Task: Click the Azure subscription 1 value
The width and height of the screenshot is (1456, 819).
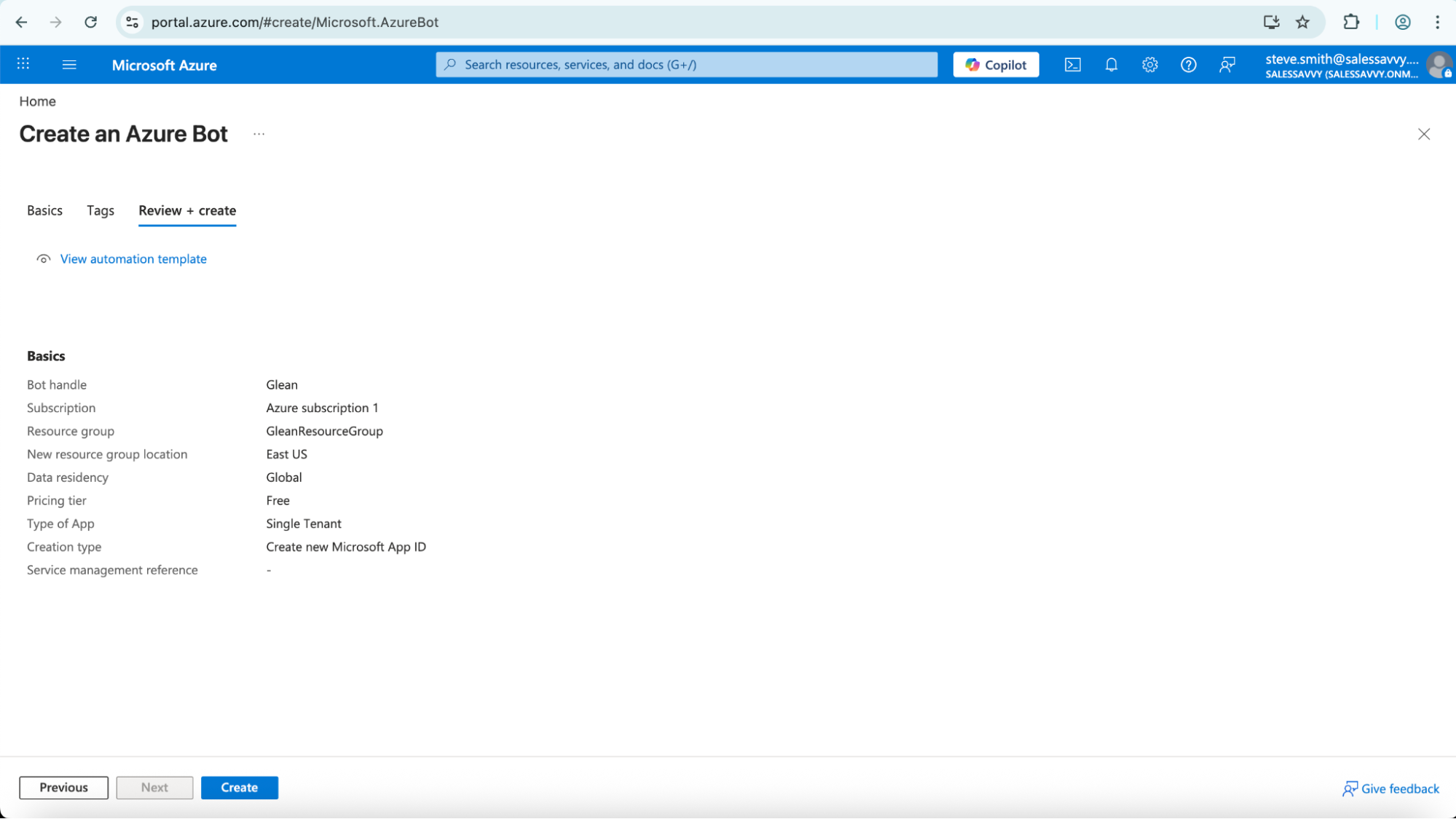Action: (322, 408)
